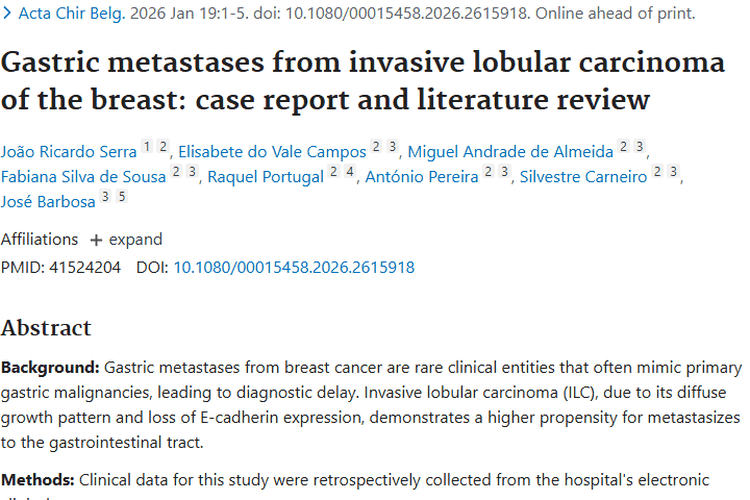
Task: Select author José Barbosa
Action: tap(47, 202)
